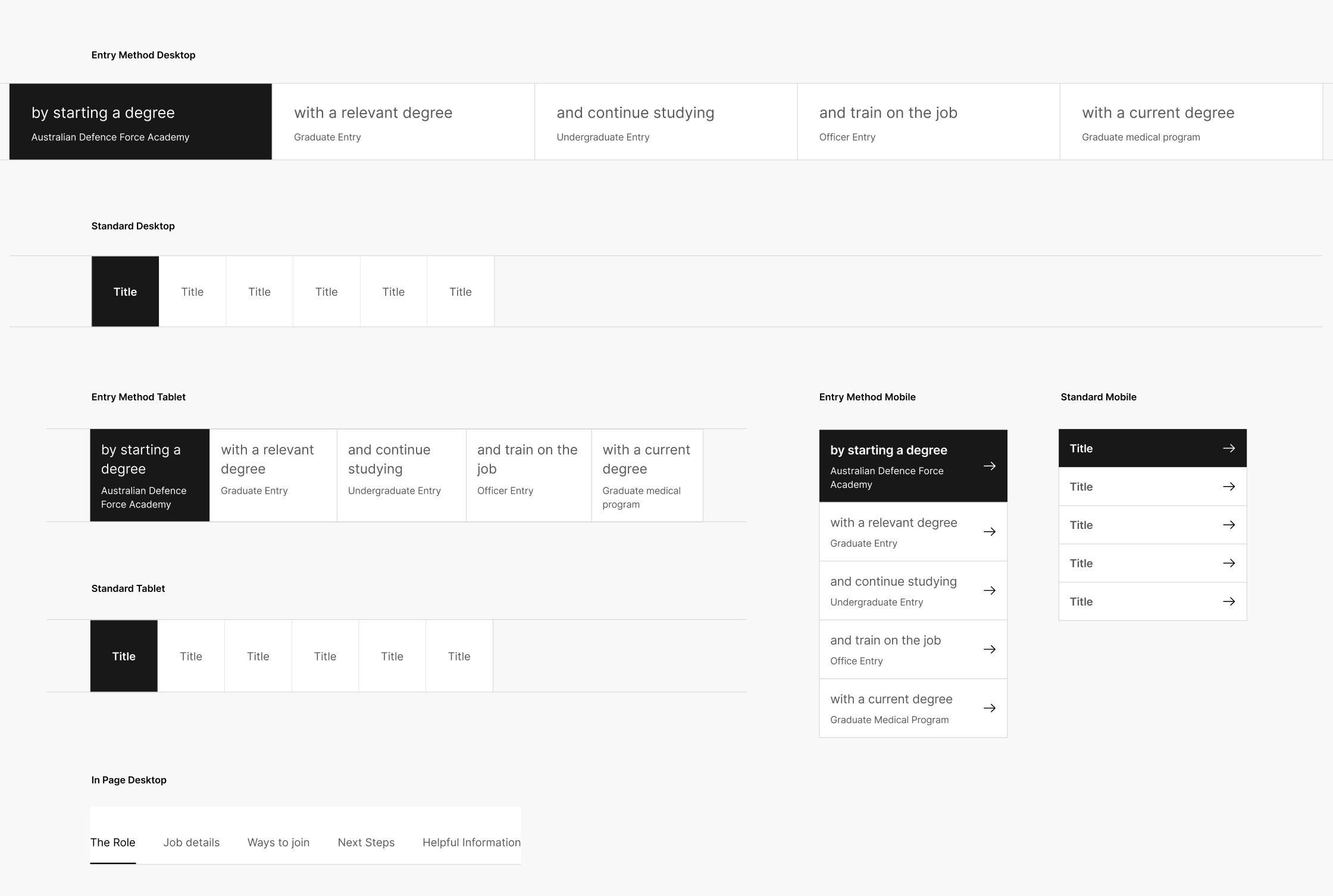Image resolution: width=1333 pixels, height=896 pixels.
Task: Select 'and continue studying' desktop tab
Action: [665, 122]
